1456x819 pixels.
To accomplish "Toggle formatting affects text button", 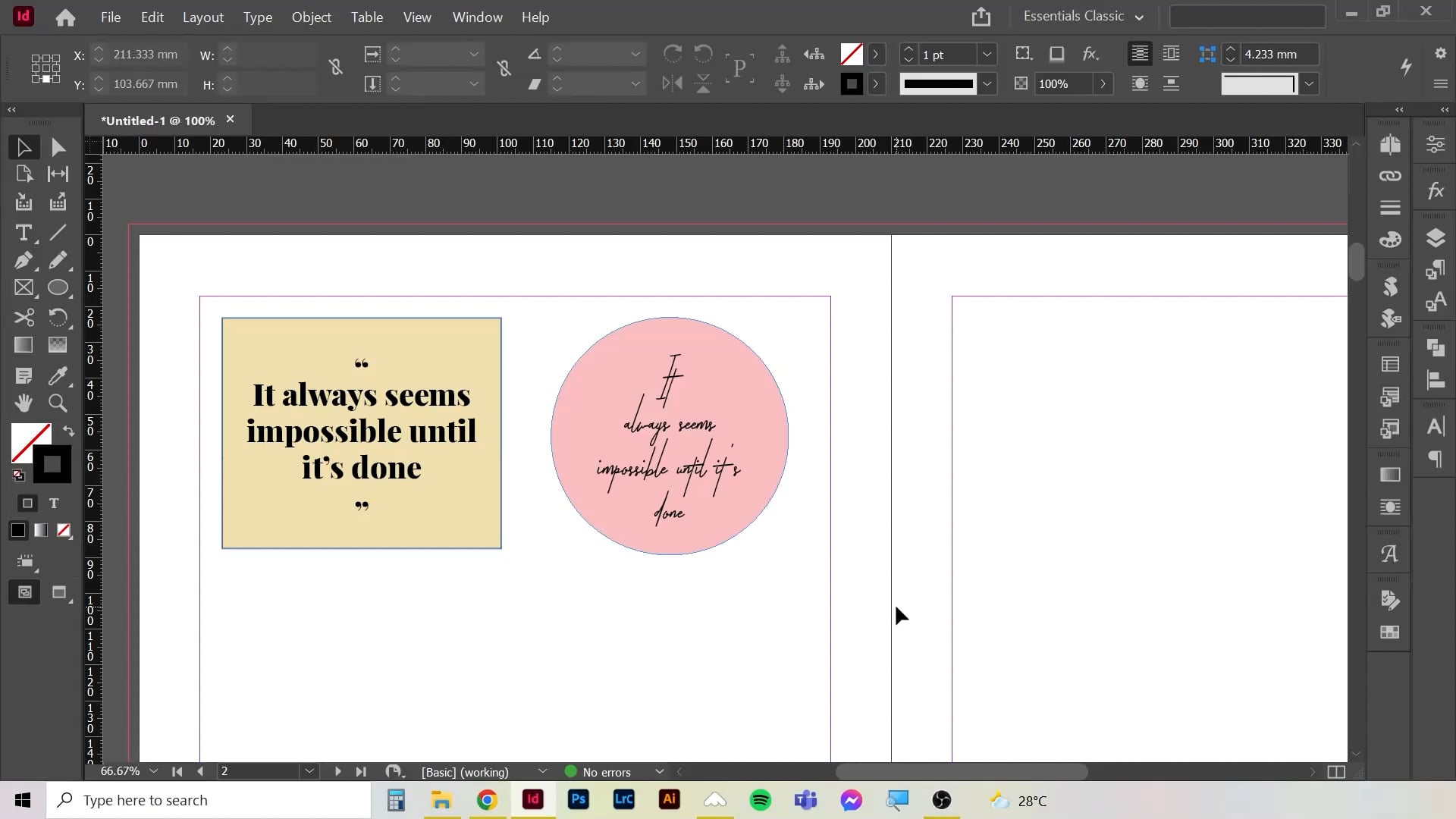I will 54,504.
